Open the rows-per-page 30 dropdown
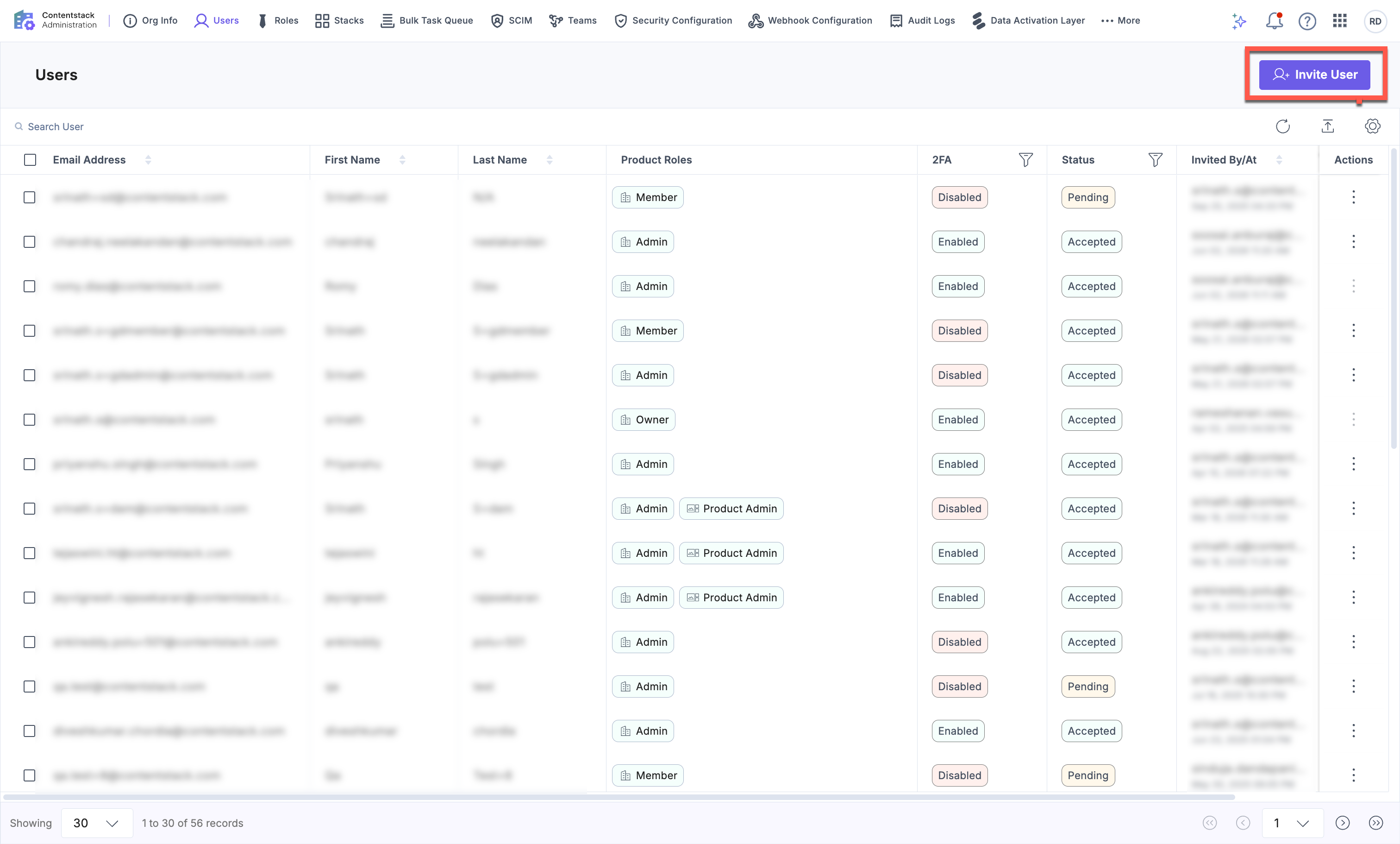This screenshot has width=1400, height=844. click(97, 822)
